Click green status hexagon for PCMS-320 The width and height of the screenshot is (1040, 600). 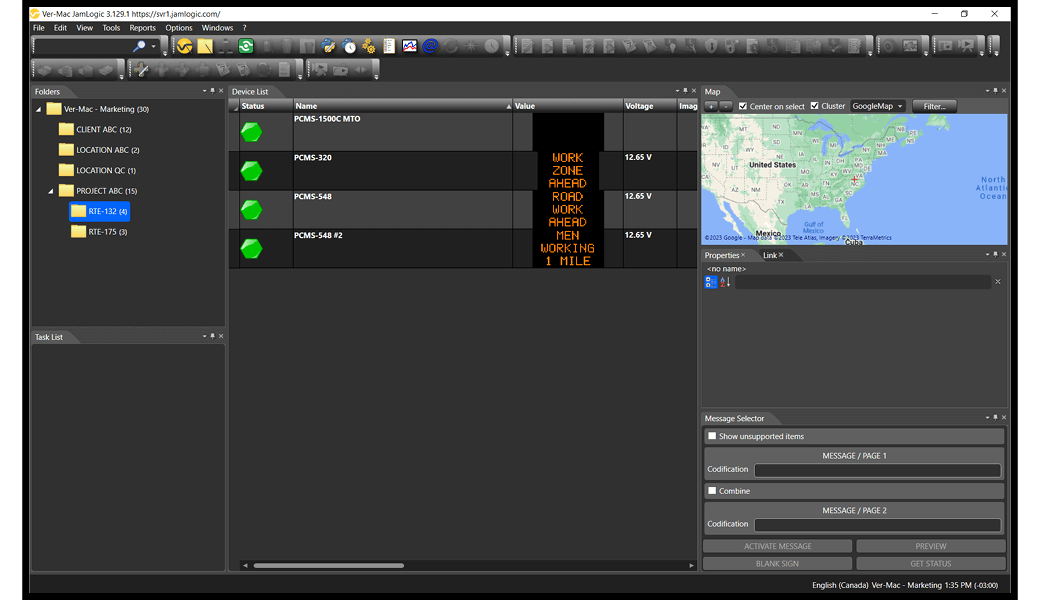251,171
